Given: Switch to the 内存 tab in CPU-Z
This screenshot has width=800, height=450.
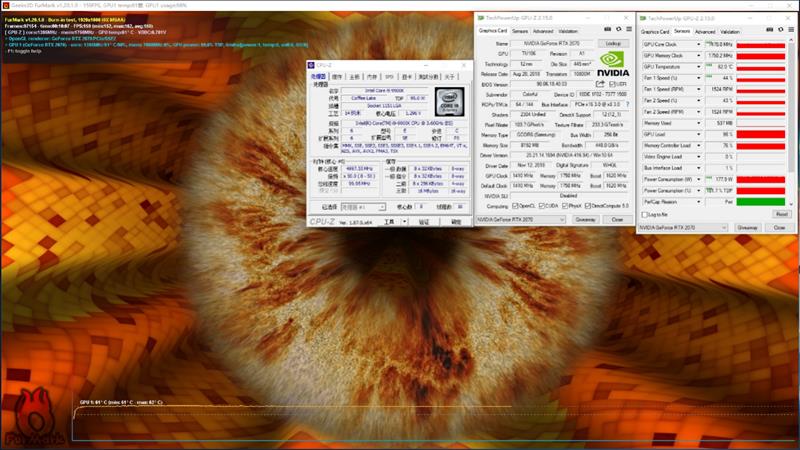Looking at the screenshot, I should [x=371, y=77].
